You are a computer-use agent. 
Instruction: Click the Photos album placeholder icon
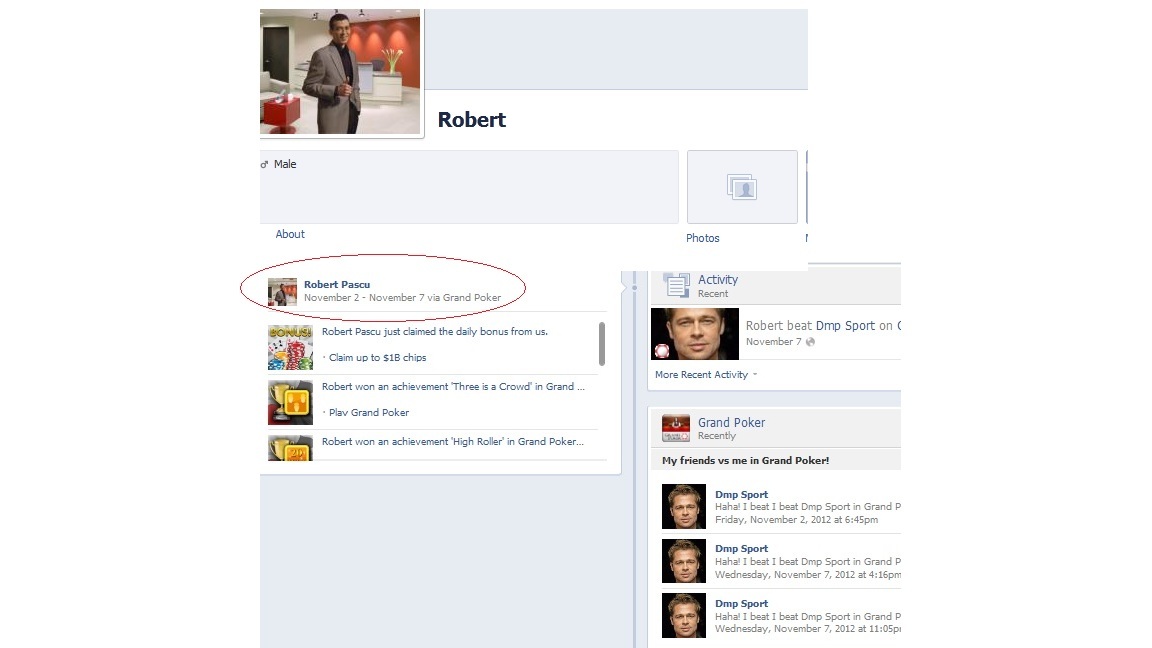[x=742, y=187]
